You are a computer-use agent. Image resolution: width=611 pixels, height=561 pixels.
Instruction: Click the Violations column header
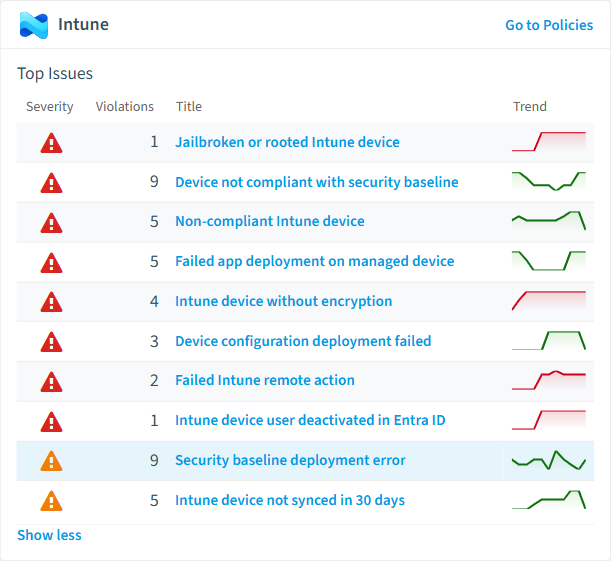click(x=125, y=107)
